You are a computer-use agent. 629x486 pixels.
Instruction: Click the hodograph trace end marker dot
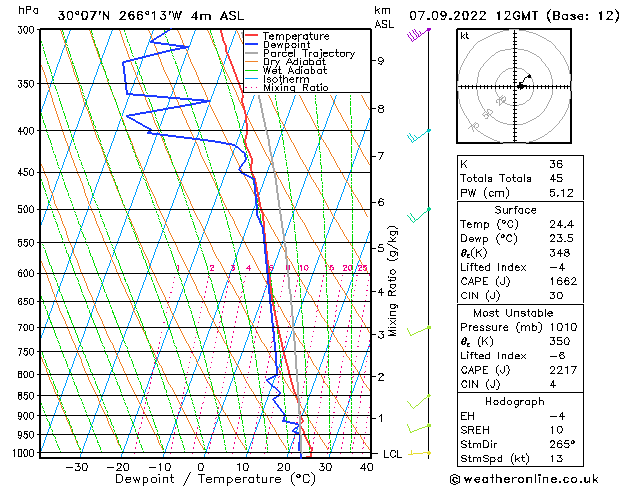[530, 76]
